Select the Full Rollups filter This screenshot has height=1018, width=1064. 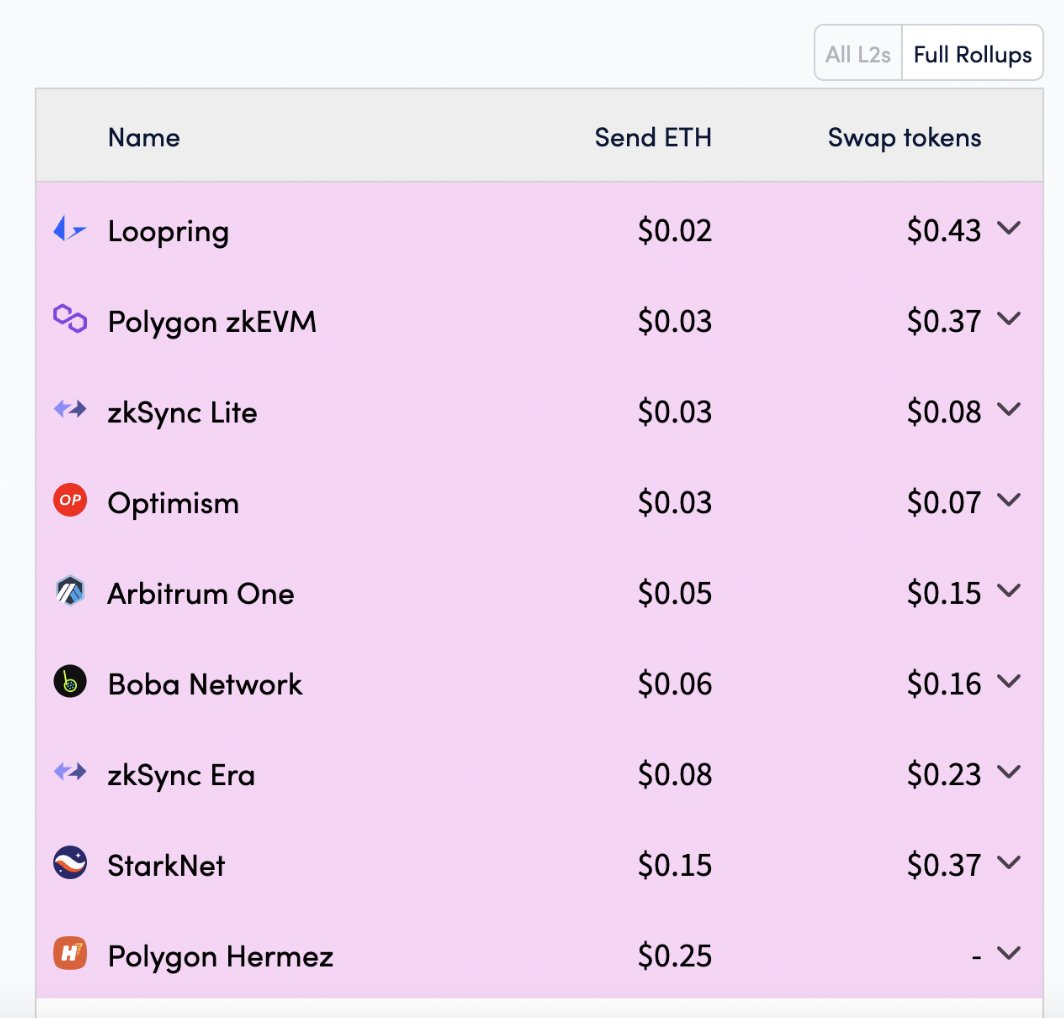(972, 54)
